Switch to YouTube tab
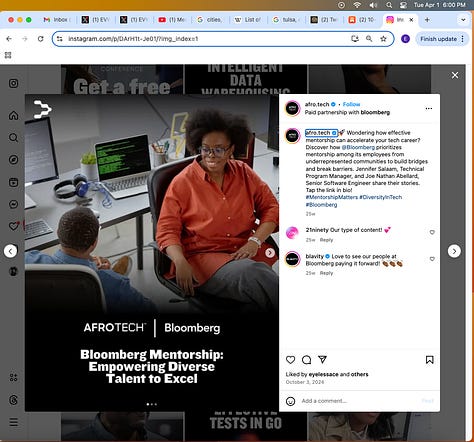Image resolution: width=474 pixels, height=442 pixels. [172, 20]
